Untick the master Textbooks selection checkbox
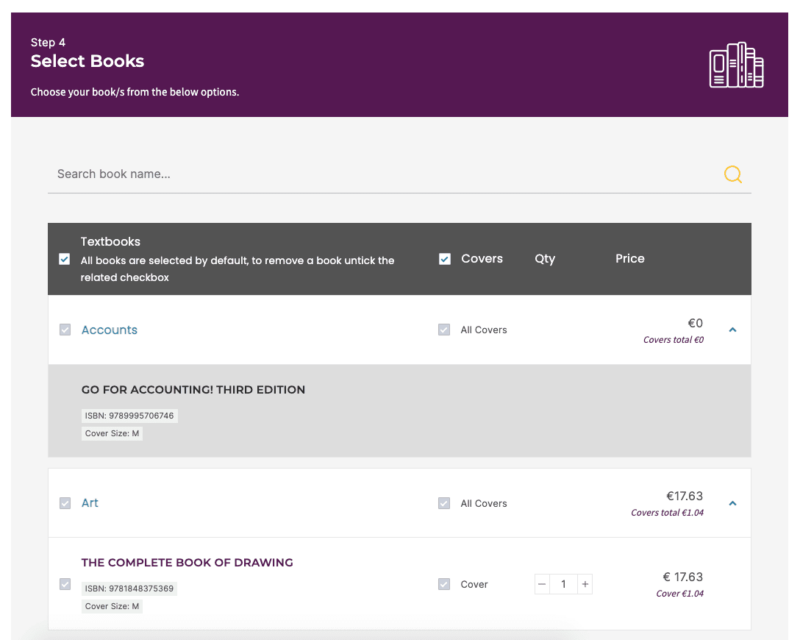This screenshot has height=640, width=800. 65,258
